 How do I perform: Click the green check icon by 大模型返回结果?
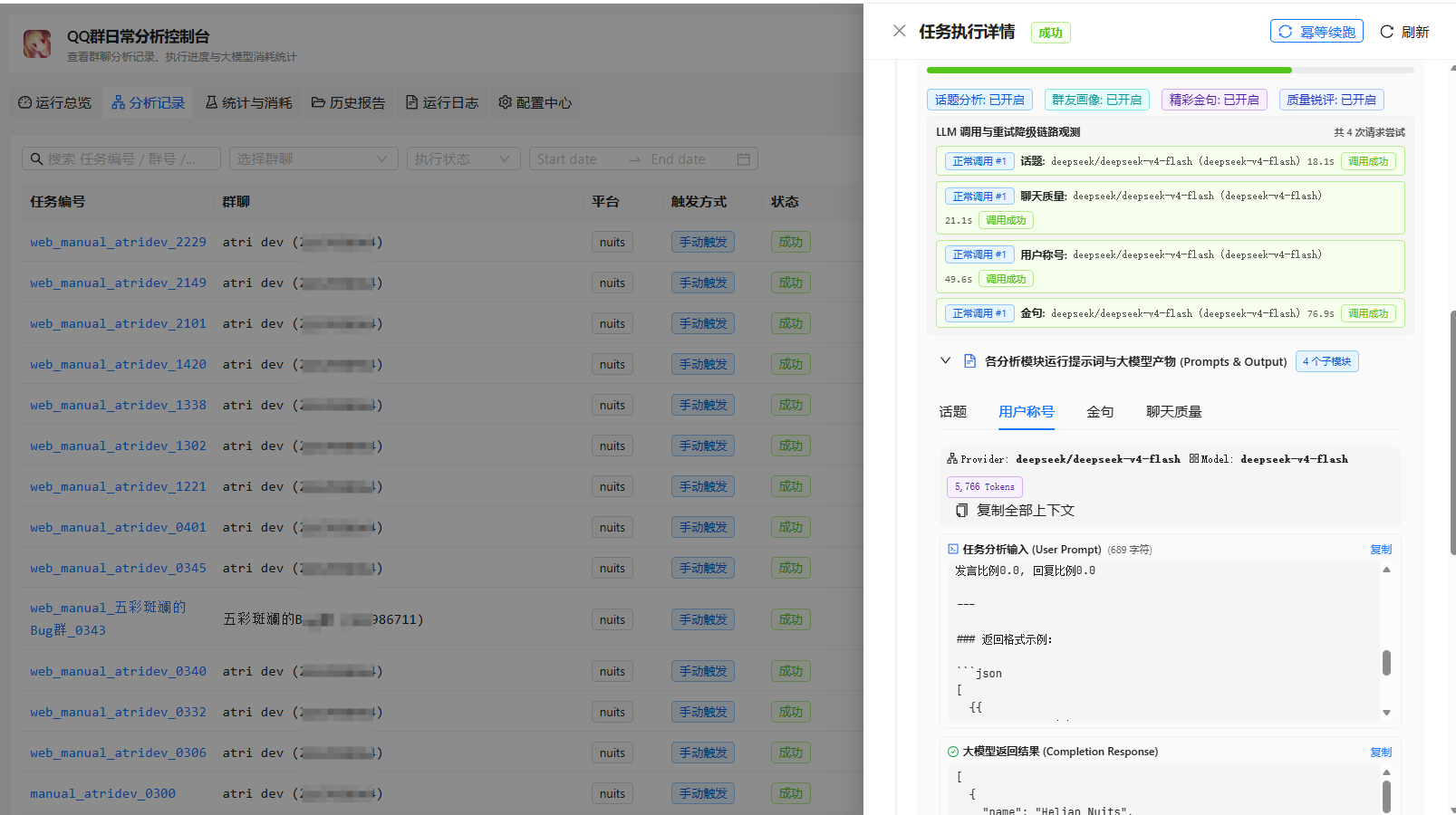click(953, 752)
